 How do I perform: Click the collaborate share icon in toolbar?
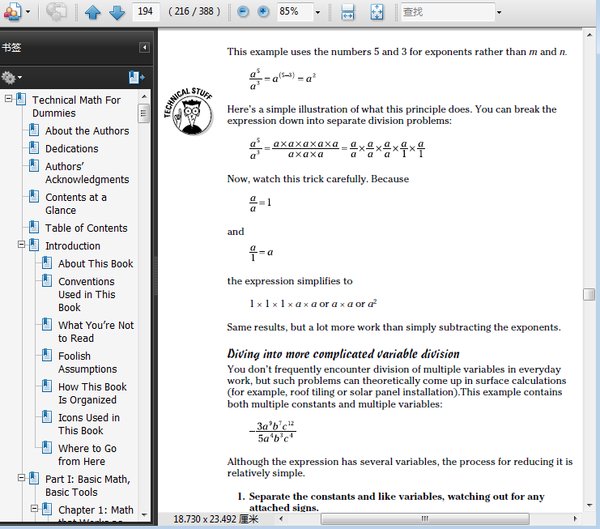[12, 11]
